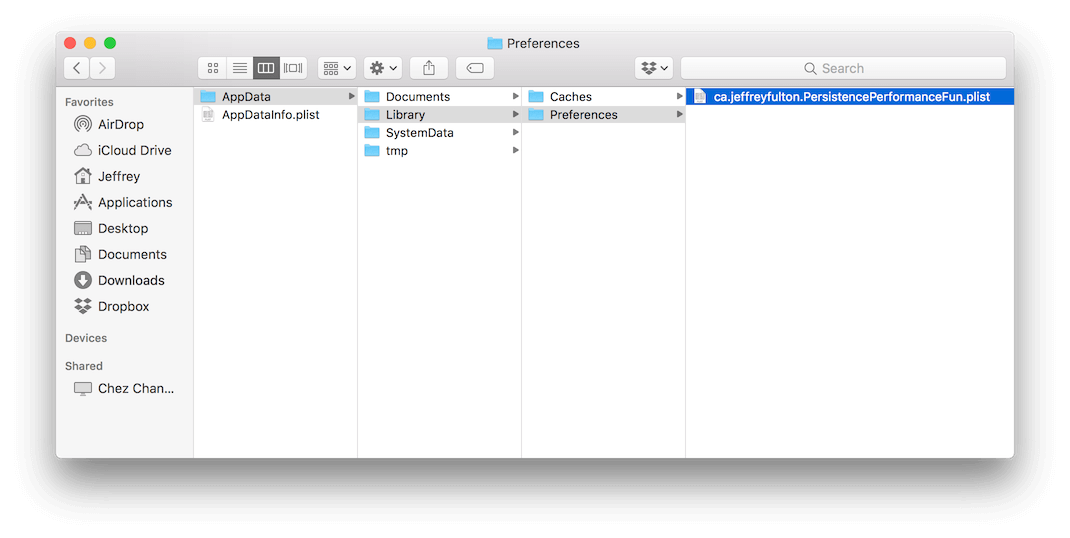Click the disclosure arrow next to AppData
Screen dimensions: 1070x538
tap(351, 96)
